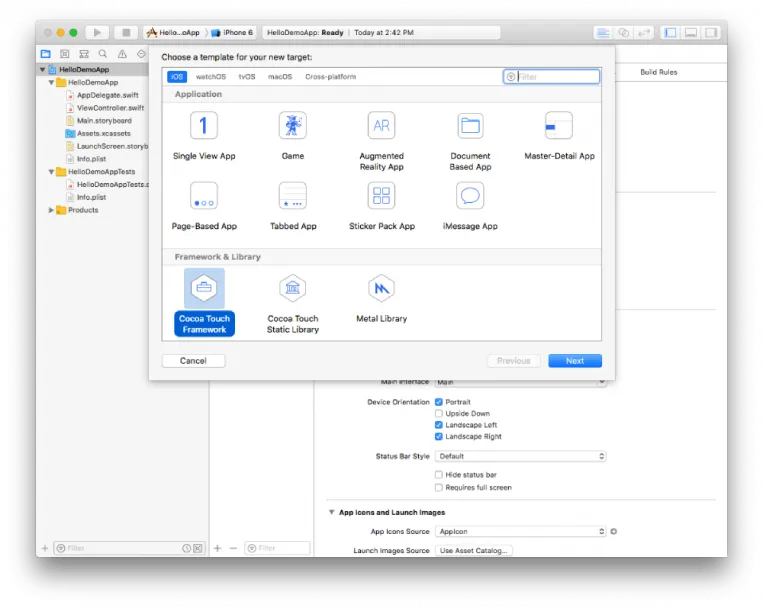Viewport: 763px width, 608px height.
Task: Toggle the Navigator pane button
Action: [x=671, y=33]
